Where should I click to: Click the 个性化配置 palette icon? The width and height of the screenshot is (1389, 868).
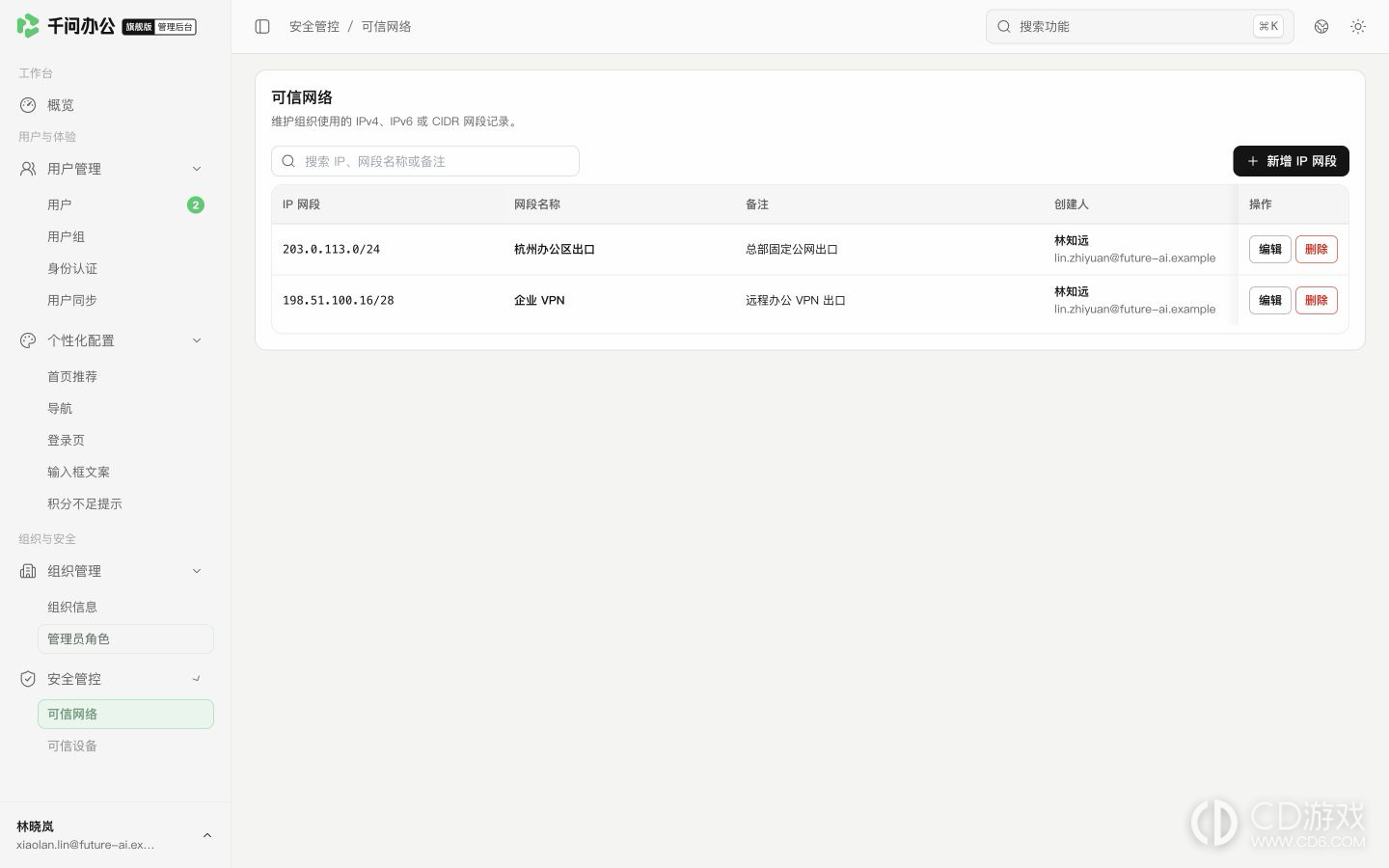(28, 340)
